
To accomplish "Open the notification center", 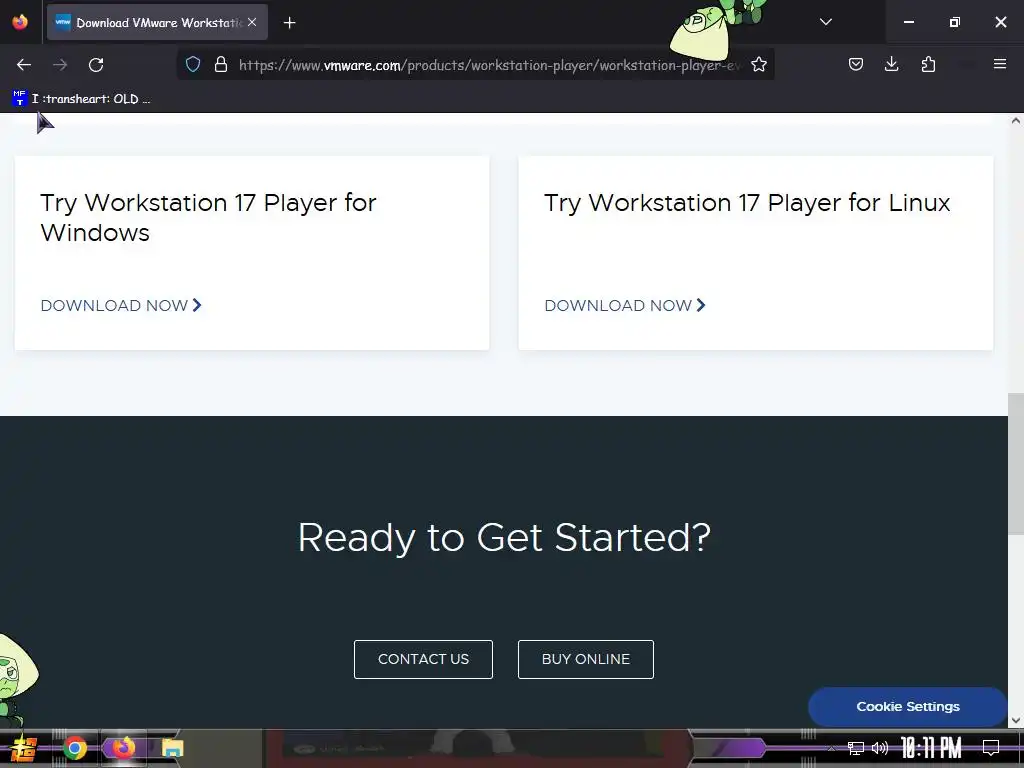I will pyautogui.click(x=990, y=748).
